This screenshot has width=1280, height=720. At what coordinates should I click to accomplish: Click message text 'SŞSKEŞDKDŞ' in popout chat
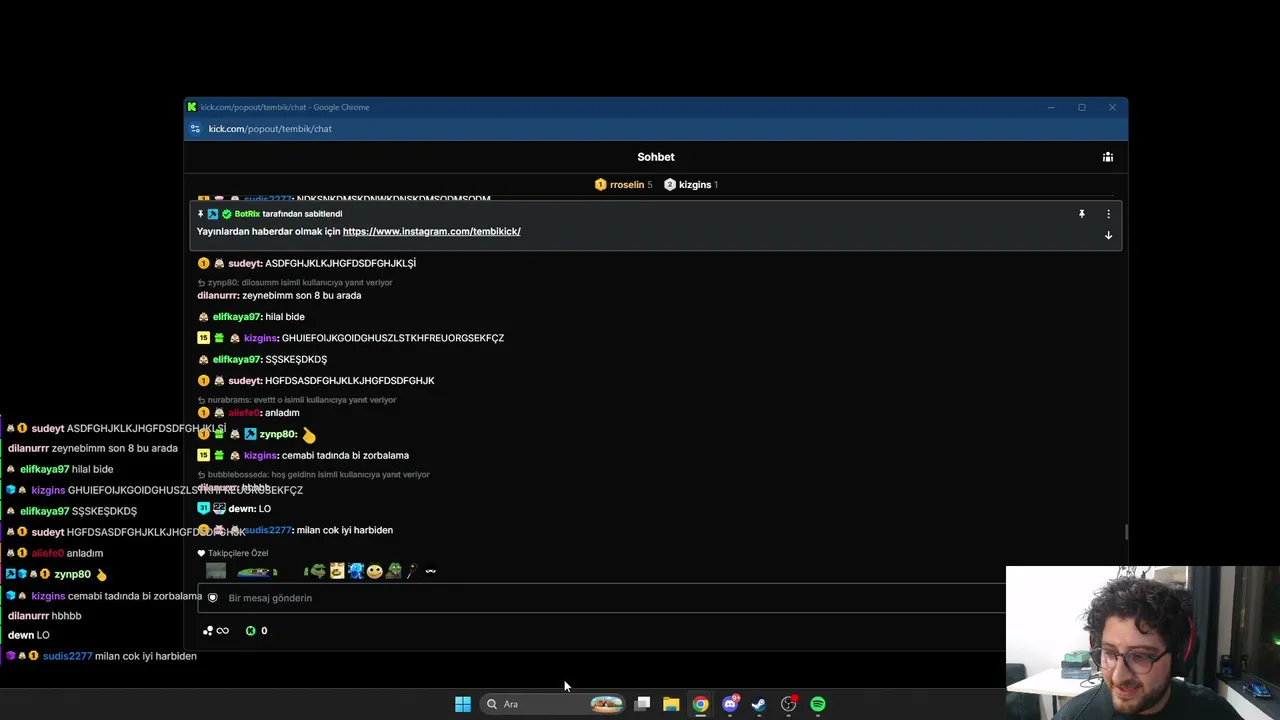pos(296,359)
